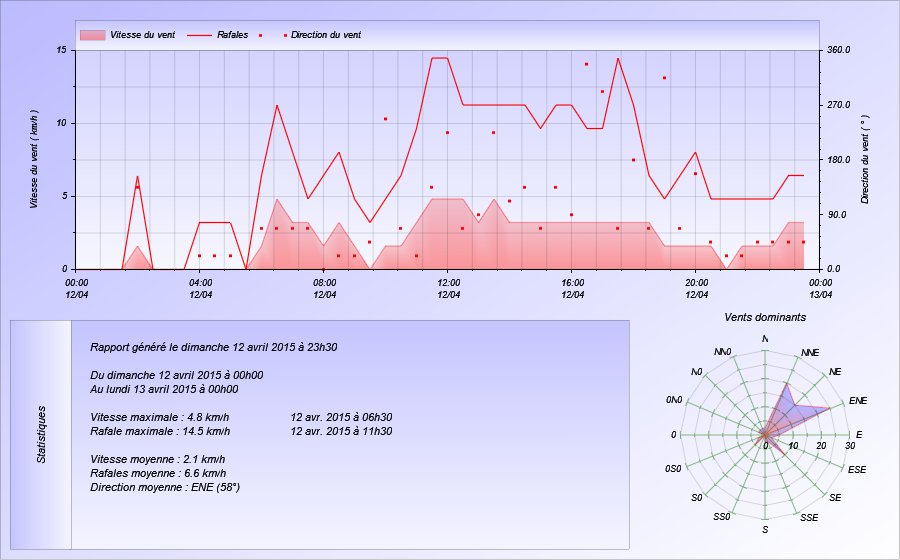Image resolution: width=900 pixels, height=560 pixels.
Task: Click the 'Vitesse du vent' legend label
Action: point(142,35)
